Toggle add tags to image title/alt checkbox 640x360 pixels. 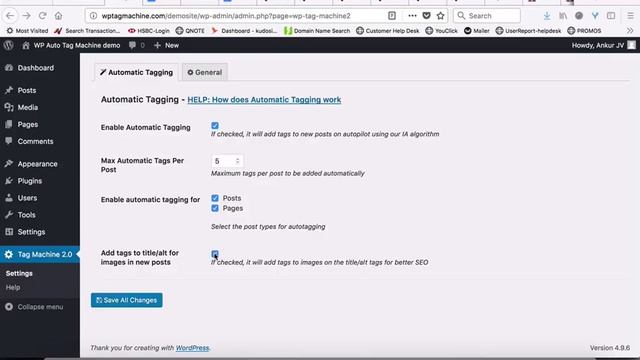(x=215, y=254)
